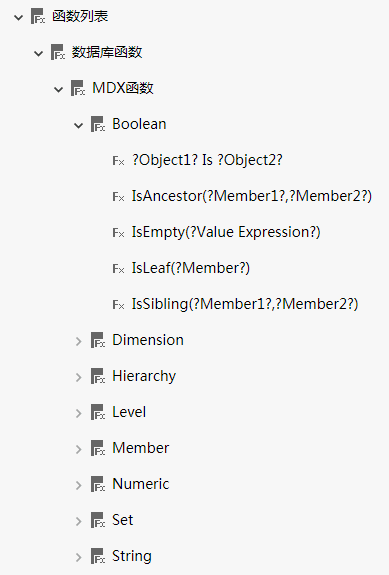Select the IsAncestor(?Member1?,?Member2?) function
This screenshot has width=389, height=575.
252,196
